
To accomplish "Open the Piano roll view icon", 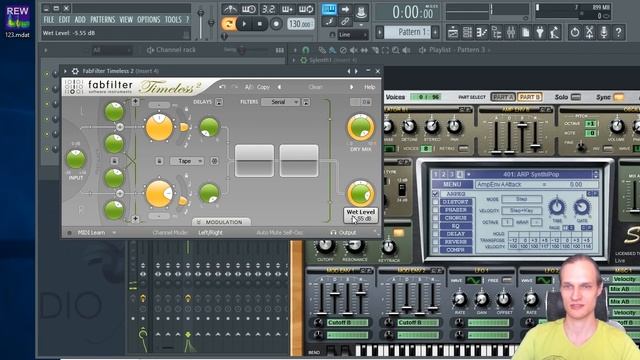I will tap(482, 32).
